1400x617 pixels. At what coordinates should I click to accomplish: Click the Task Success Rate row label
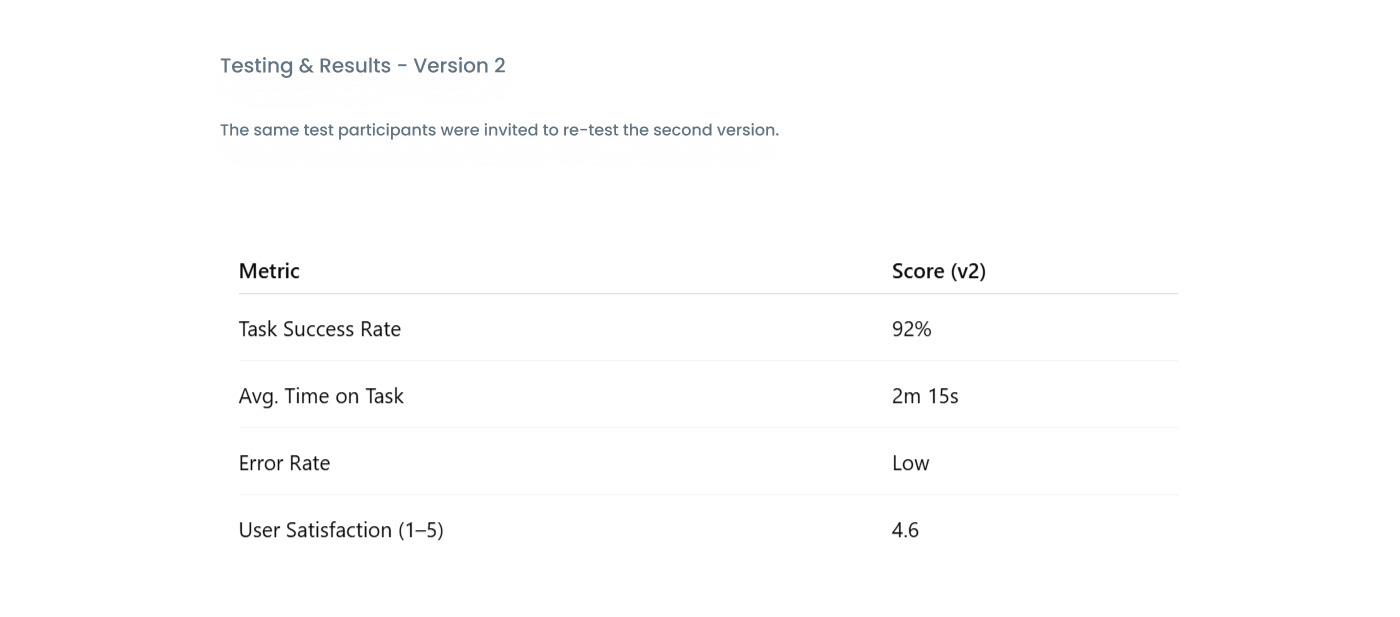319,329
